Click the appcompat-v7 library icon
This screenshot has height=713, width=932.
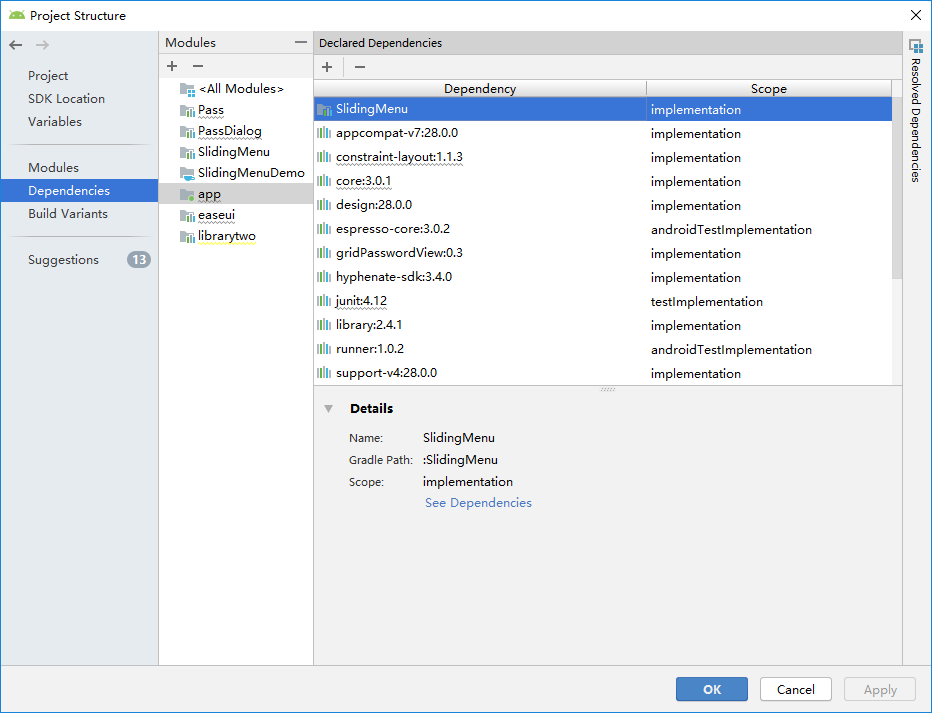pyautogui.click(x=324, y=133)
